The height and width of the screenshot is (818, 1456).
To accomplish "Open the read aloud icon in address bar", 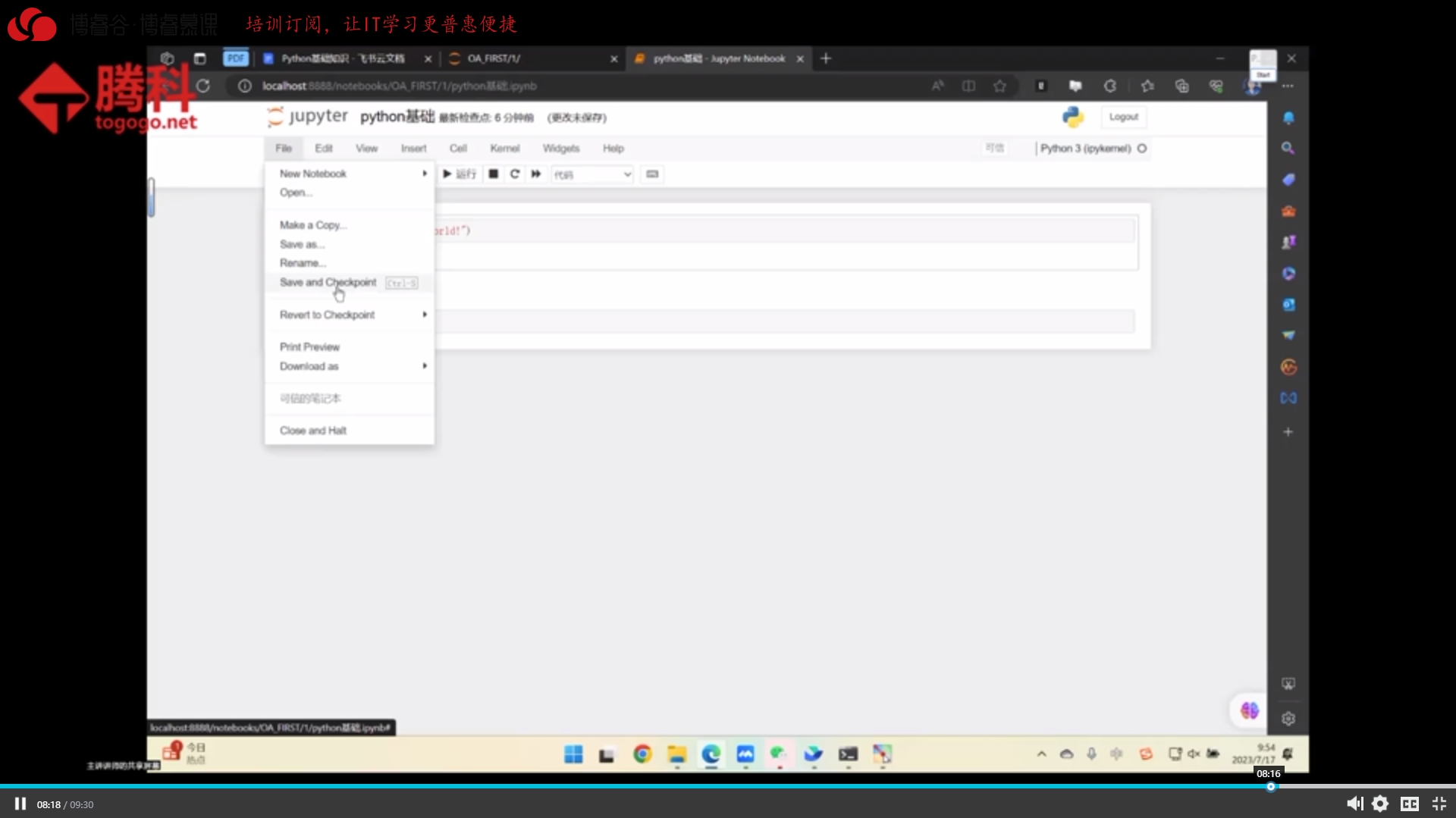I will (938, 86).
